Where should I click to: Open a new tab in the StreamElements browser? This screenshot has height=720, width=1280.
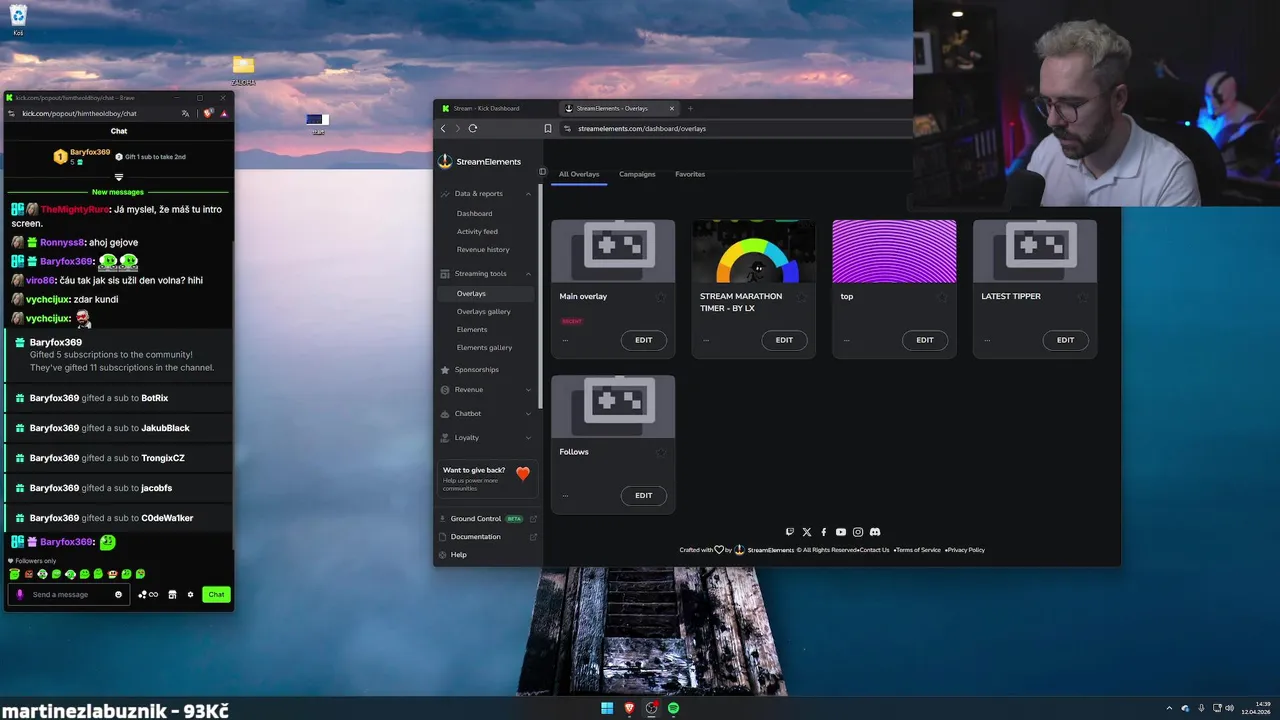point(690,108)
